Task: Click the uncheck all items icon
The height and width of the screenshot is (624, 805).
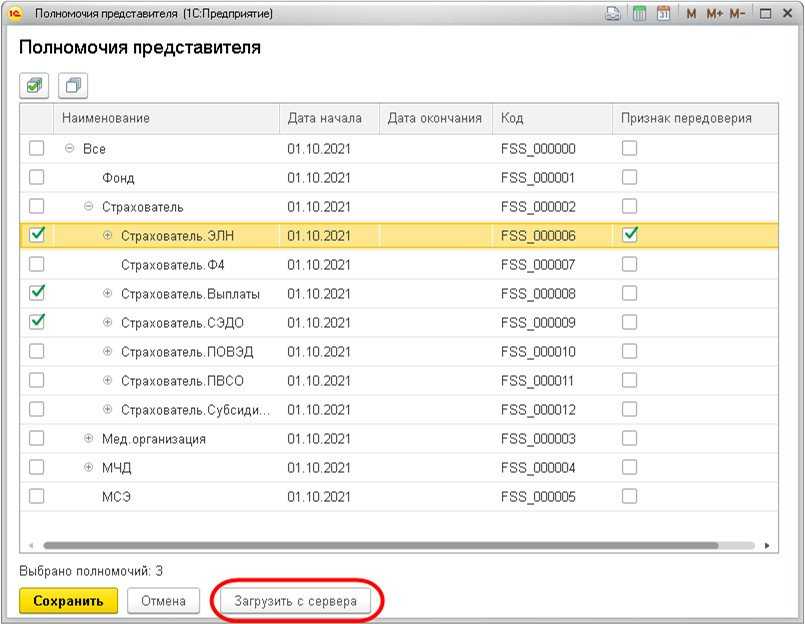Action: [72, 86]
